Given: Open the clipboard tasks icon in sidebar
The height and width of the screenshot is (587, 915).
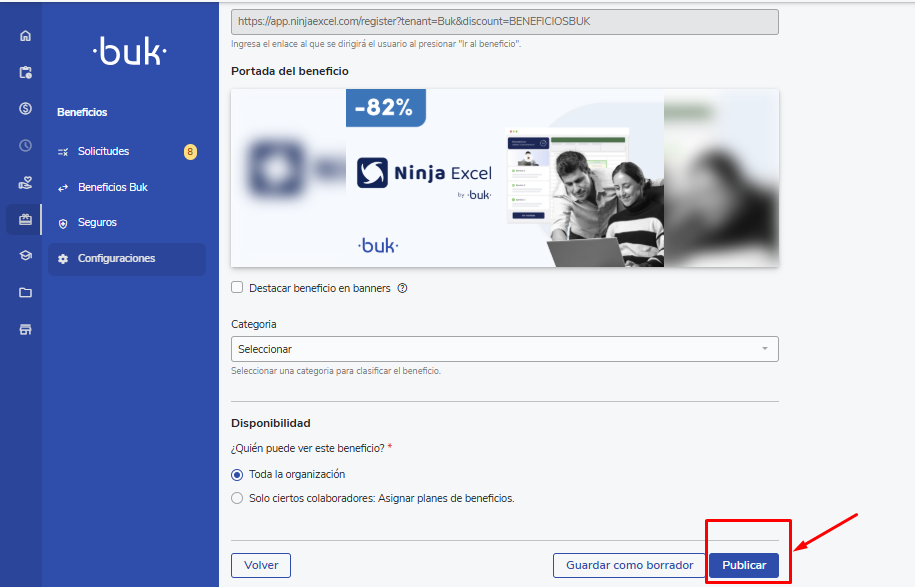Looking at the screenshot, I should pos(25,72).
